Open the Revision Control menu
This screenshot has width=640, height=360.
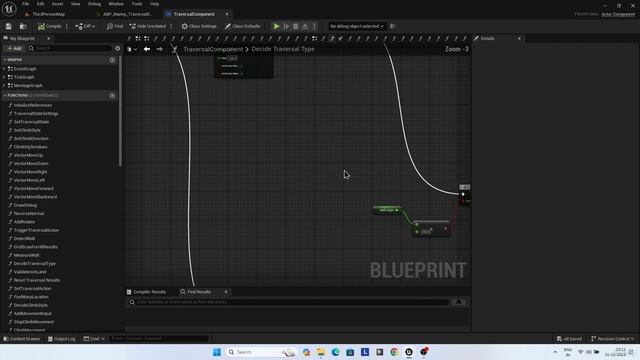[613, 339]
